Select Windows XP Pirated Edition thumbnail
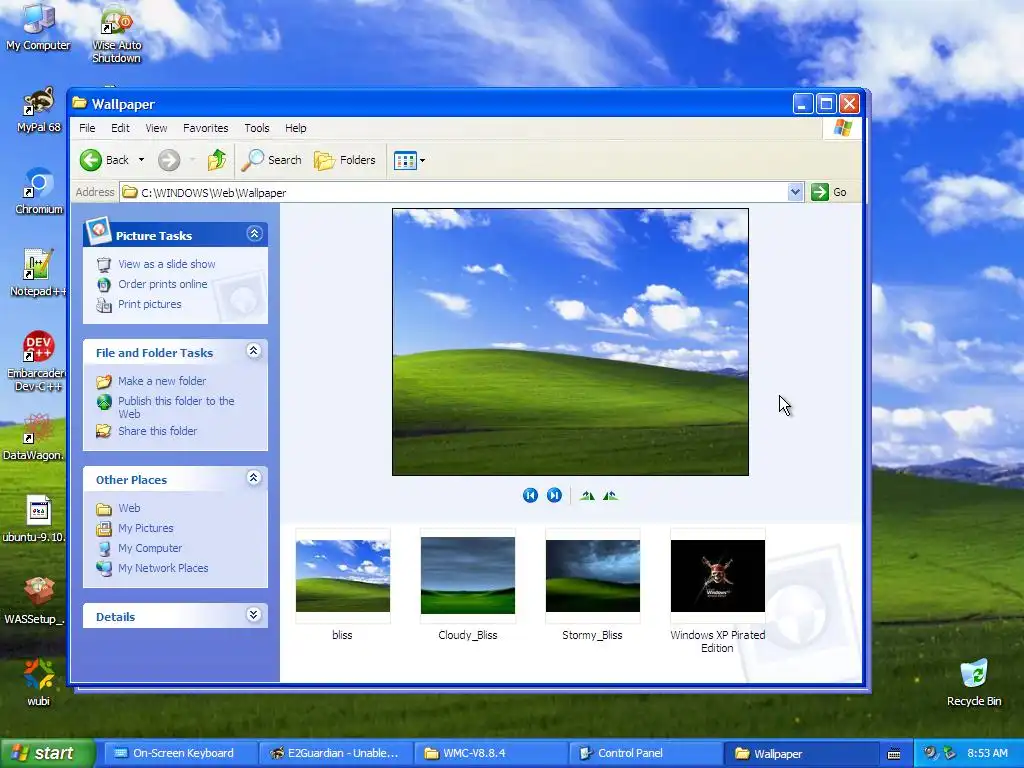Screen dimensions: 1024x768 click(718, 576)
